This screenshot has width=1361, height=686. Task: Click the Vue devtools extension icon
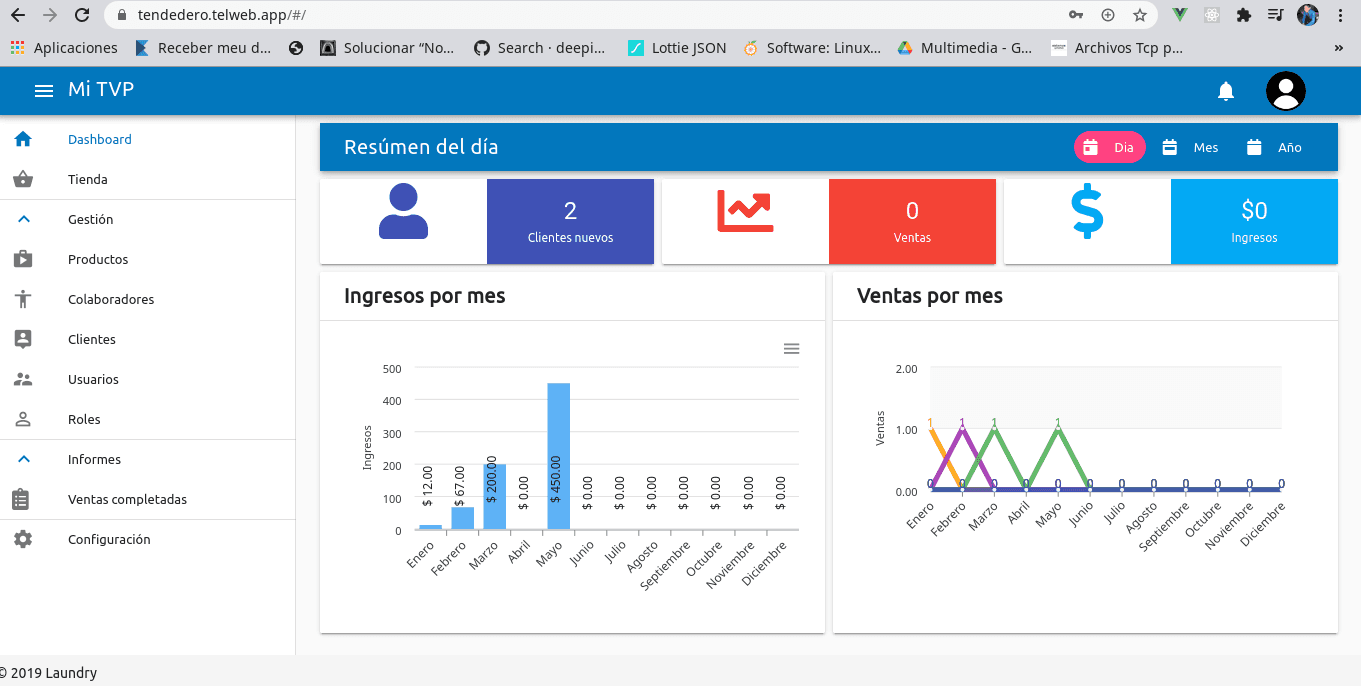[1180, 15]
